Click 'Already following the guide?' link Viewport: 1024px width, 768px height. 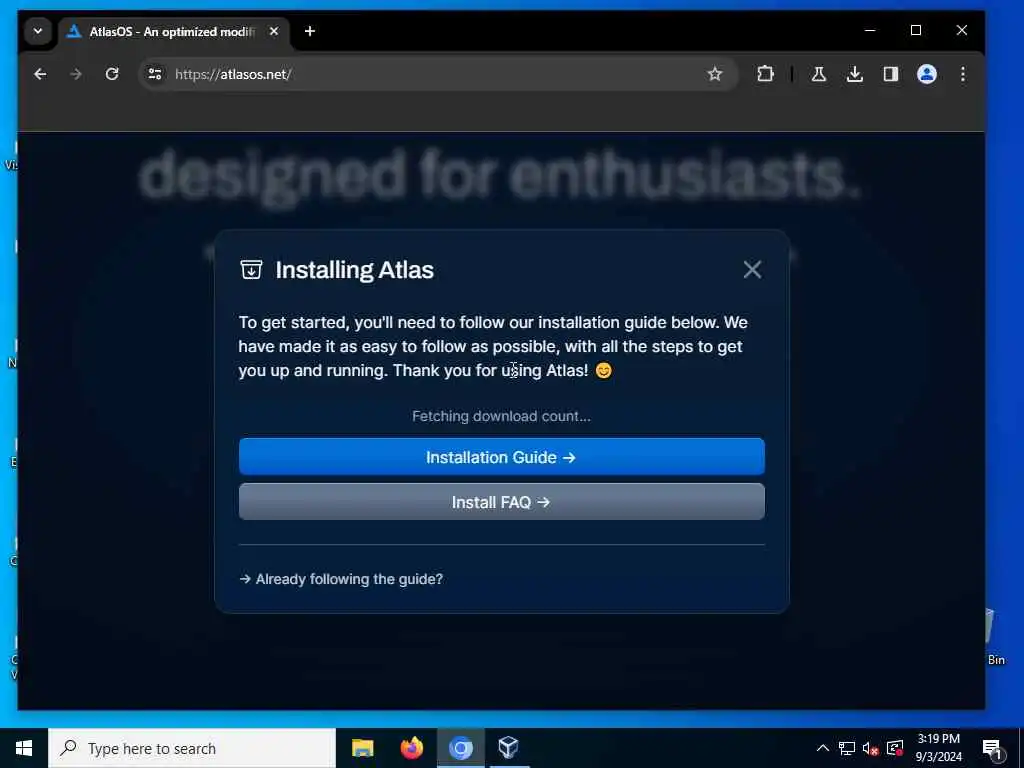pyautogui.click(x=341, y=579)
